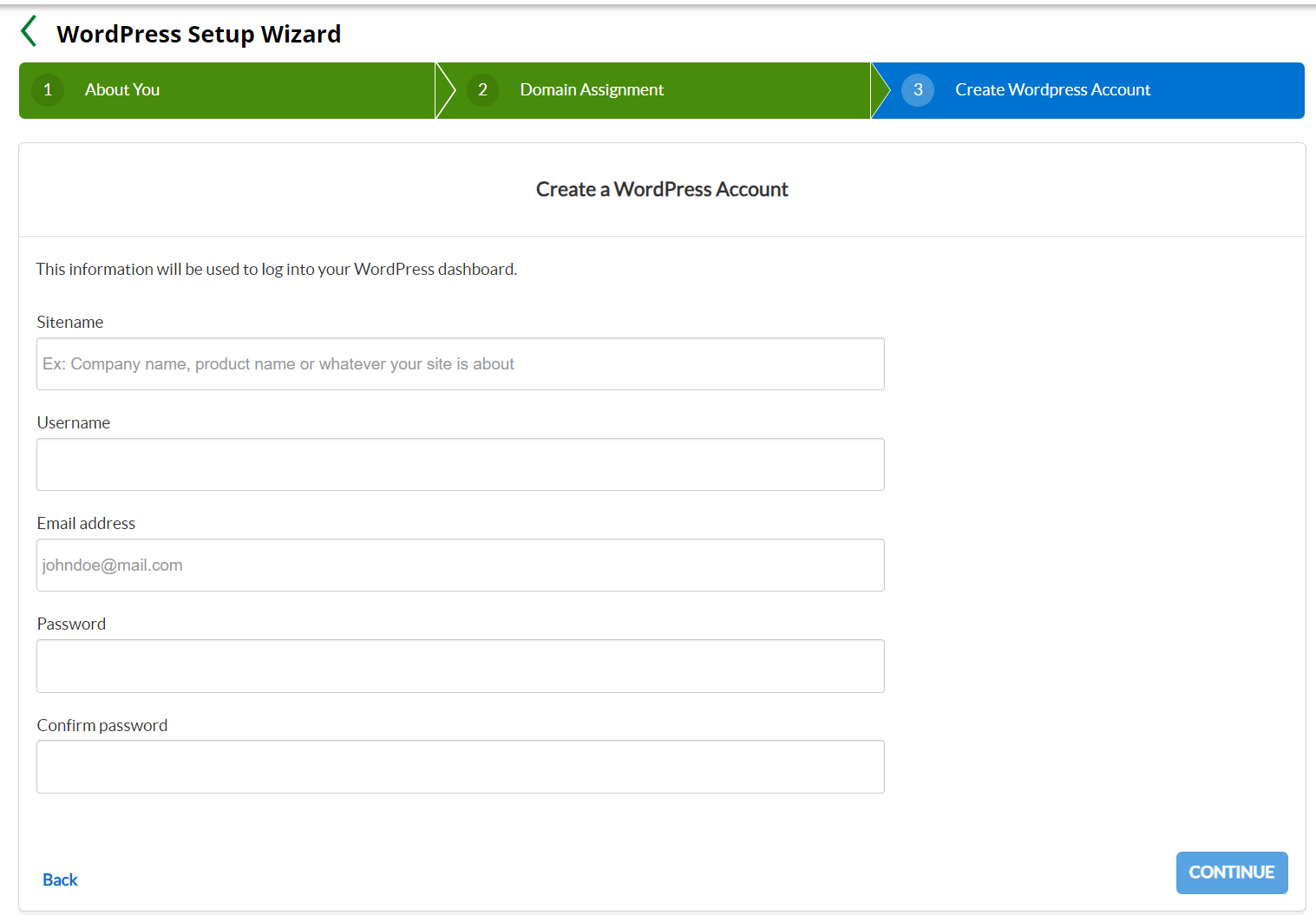Click the Sitename label
Viewport: 1316px width, 915px height.
70,322
